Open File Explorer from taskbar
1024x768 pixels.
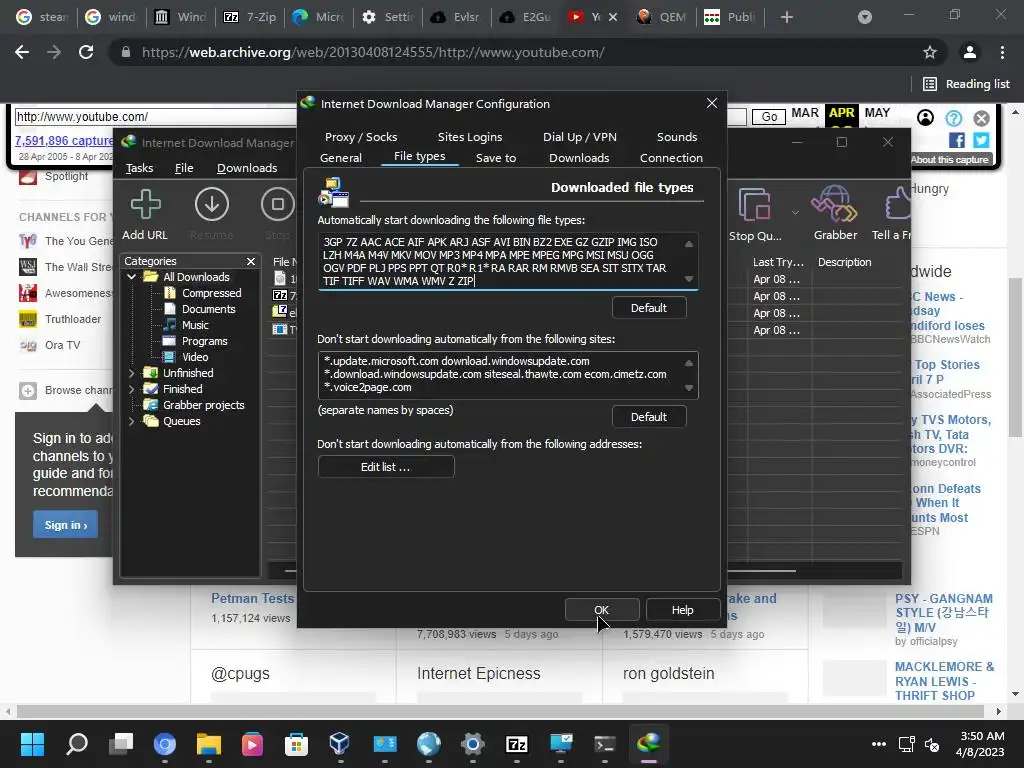pos(209,744)
